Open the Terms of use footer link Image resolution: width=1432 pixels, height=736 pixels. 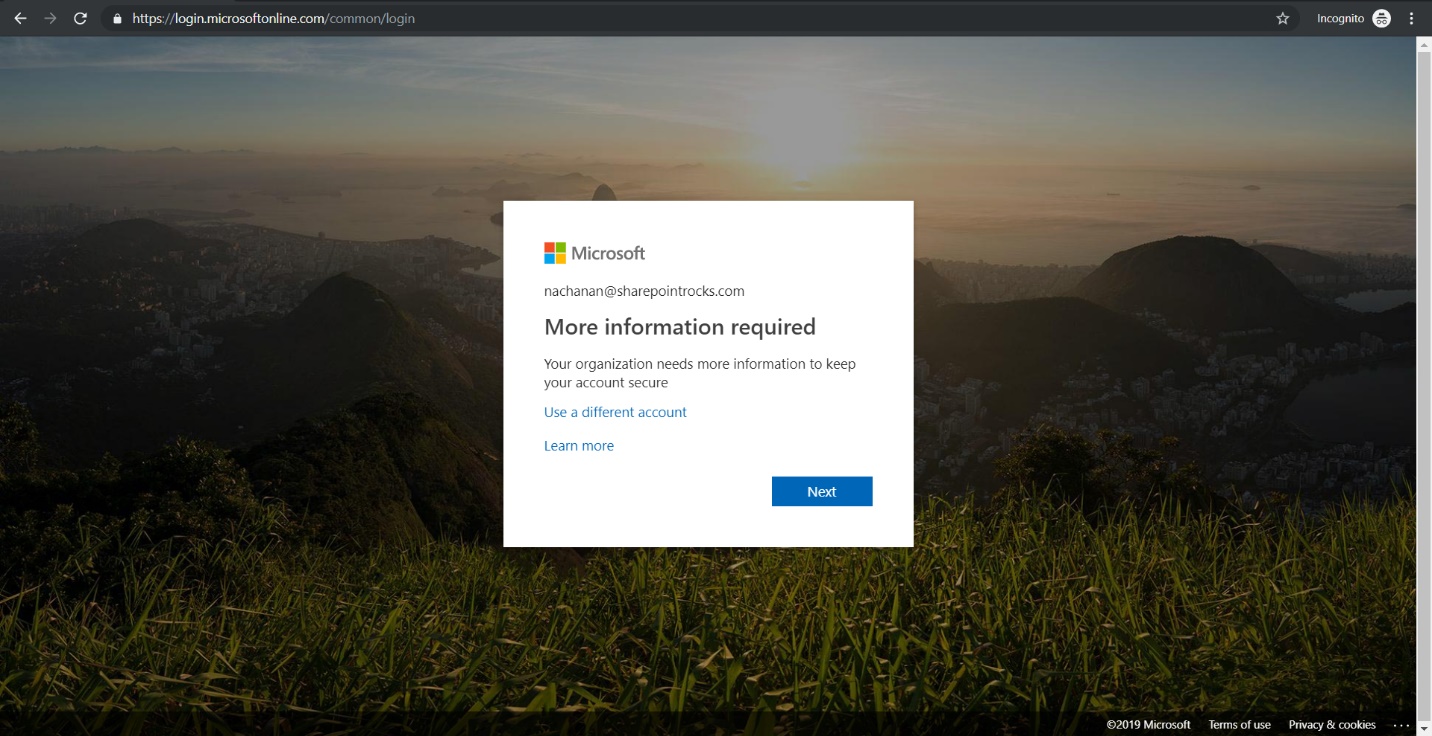(1239, 725)
